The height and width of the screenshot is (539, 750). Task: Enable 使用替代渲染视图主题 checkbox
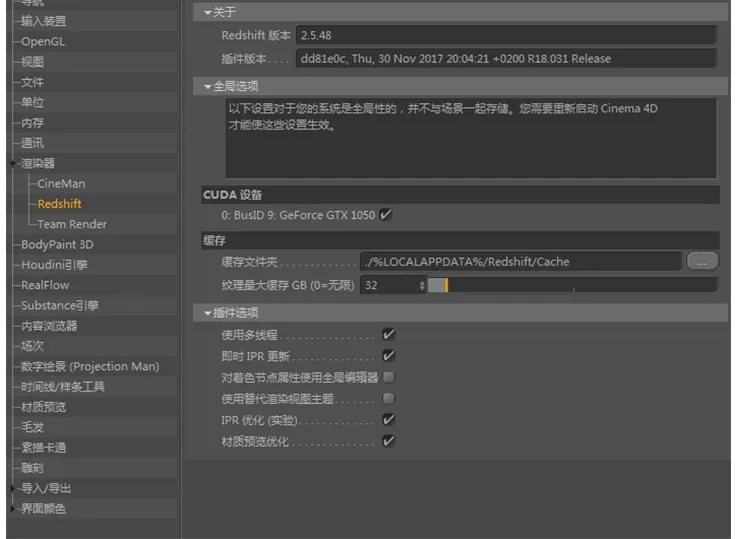point(389,398)
